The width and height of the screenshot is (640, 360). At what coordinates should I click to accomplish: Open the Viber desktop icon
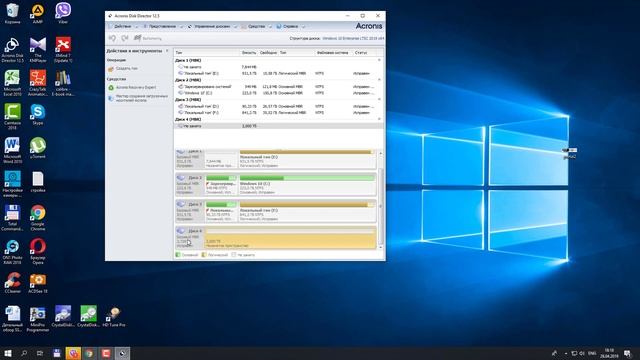pos(63,13)
